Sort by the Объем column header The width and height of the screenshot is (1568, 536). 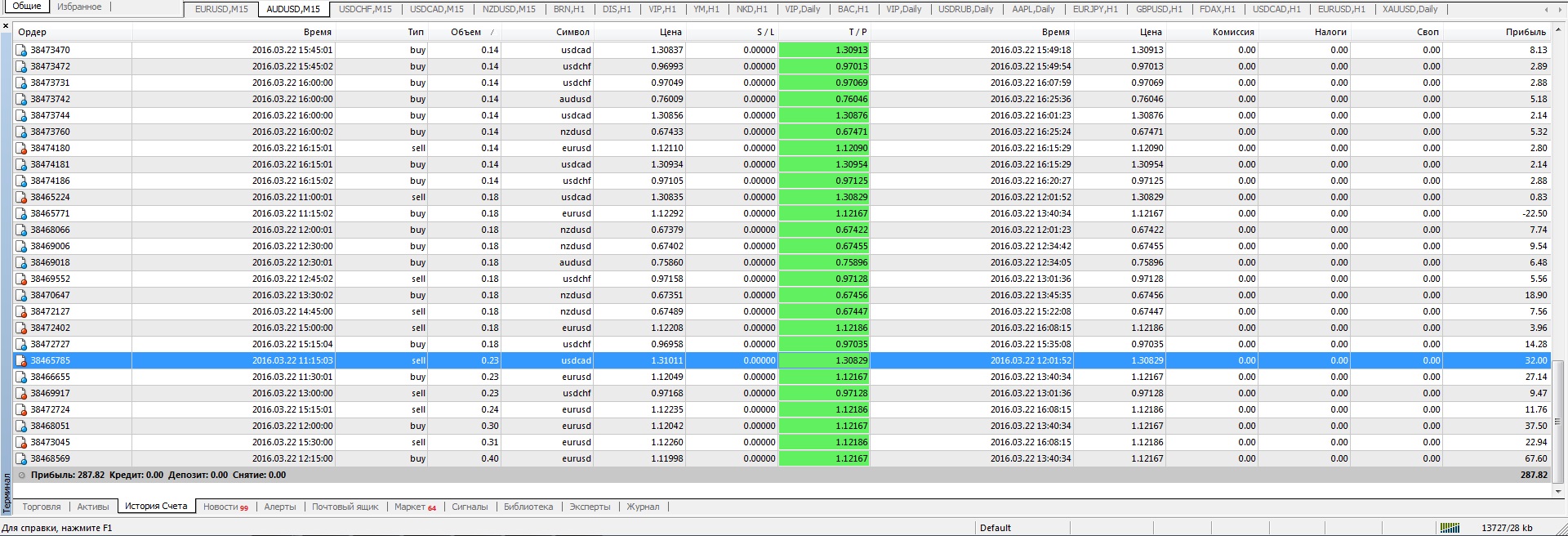pos(465,32)
